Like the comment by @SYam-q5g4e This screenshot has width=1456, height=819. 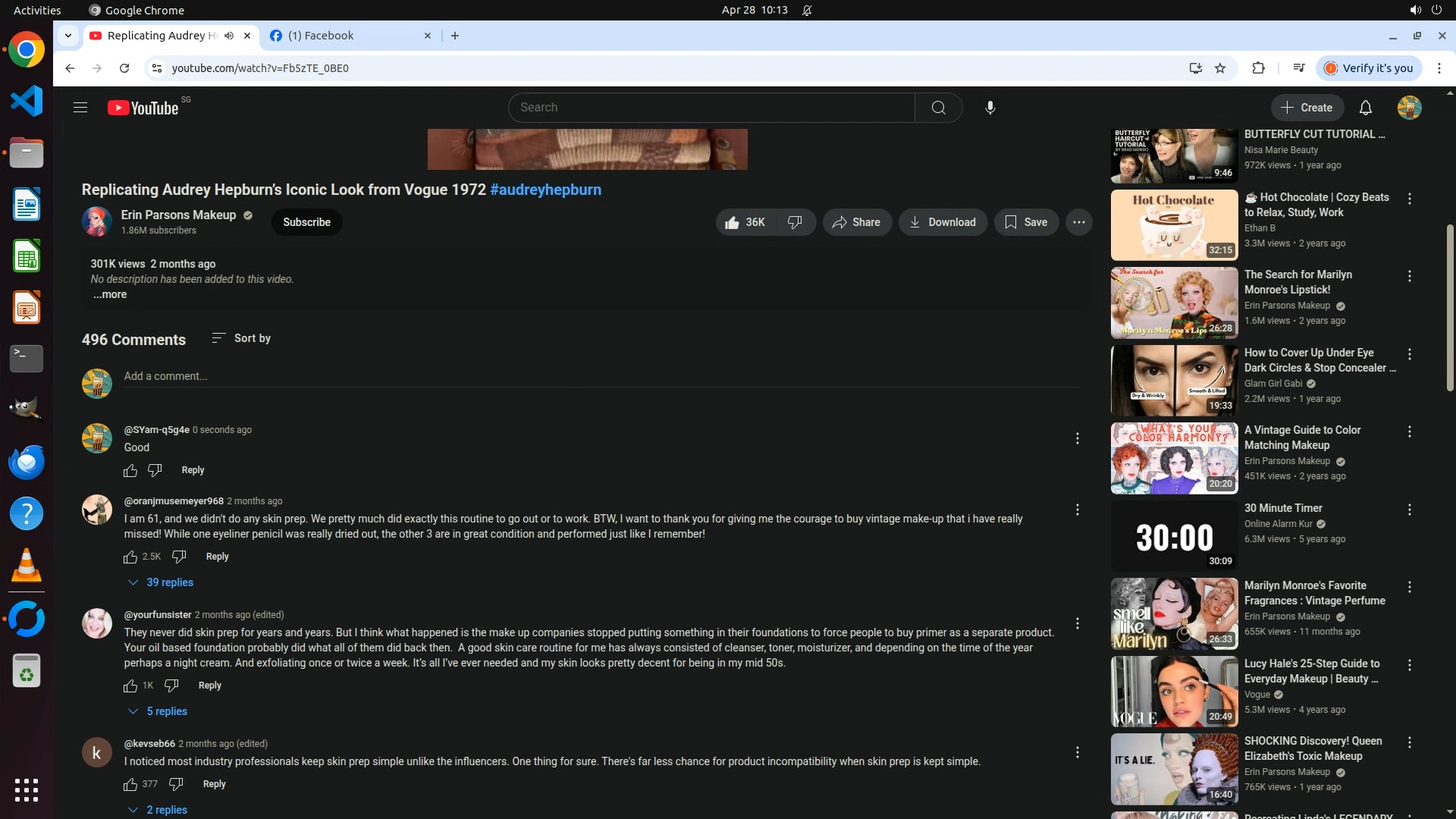point(130,470)
